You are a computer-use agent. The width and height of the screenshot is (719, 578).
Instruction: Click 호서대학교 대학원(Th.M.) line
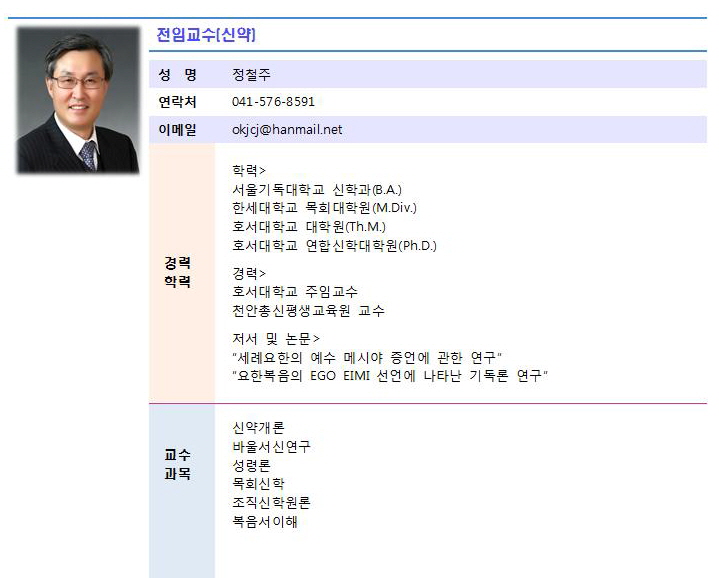pos(309,226)
